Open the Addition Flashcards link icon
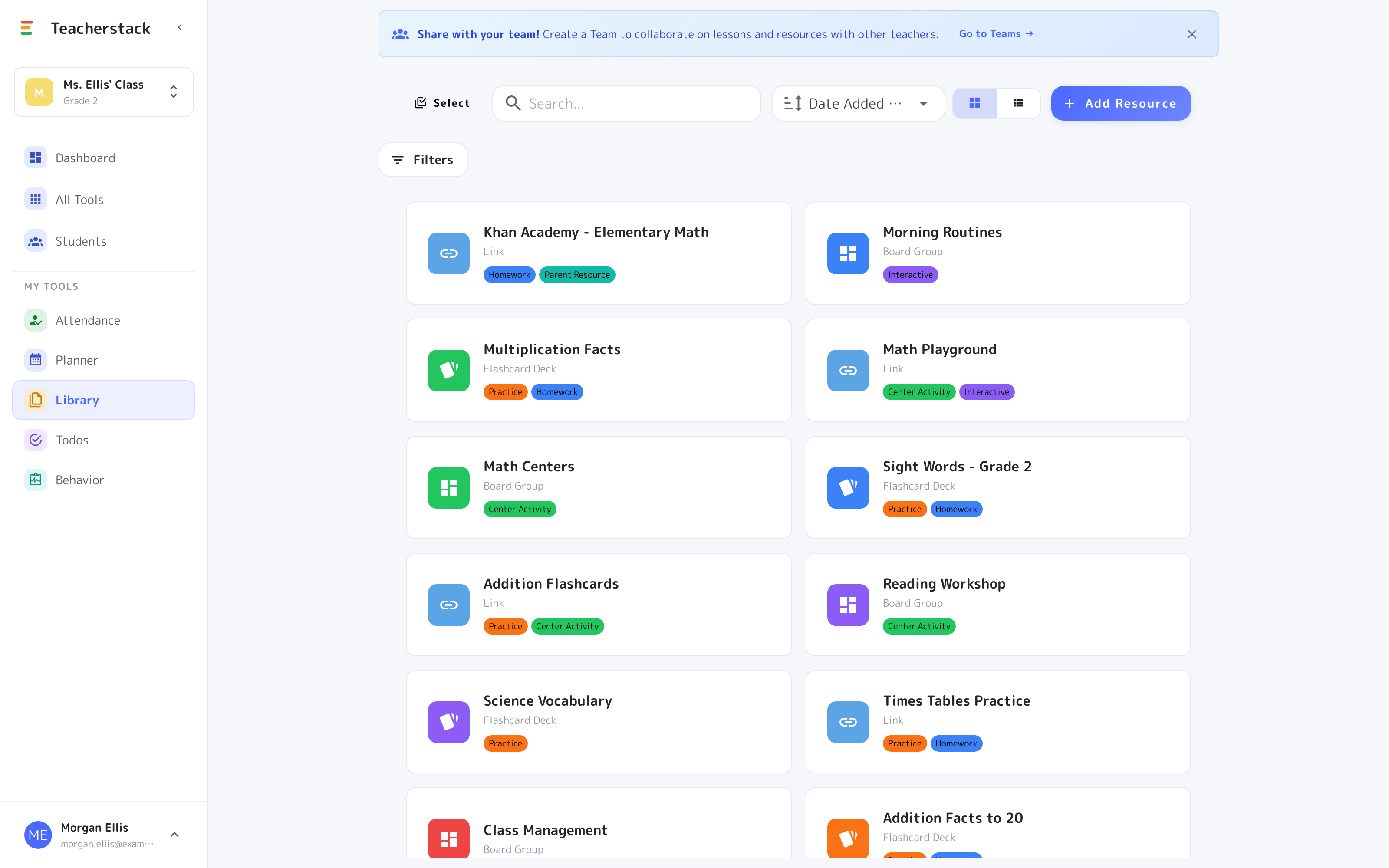 449,605
